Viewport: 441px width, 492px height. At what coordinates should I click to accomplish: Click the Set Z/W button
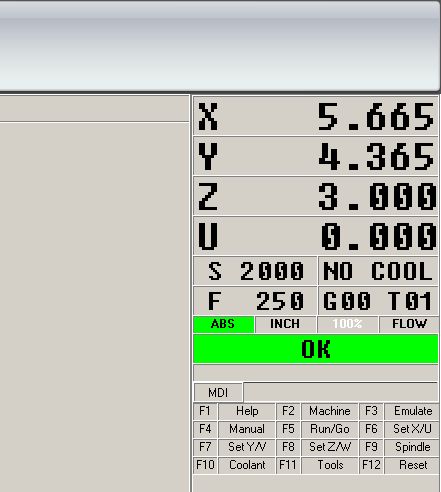point(330,447)
